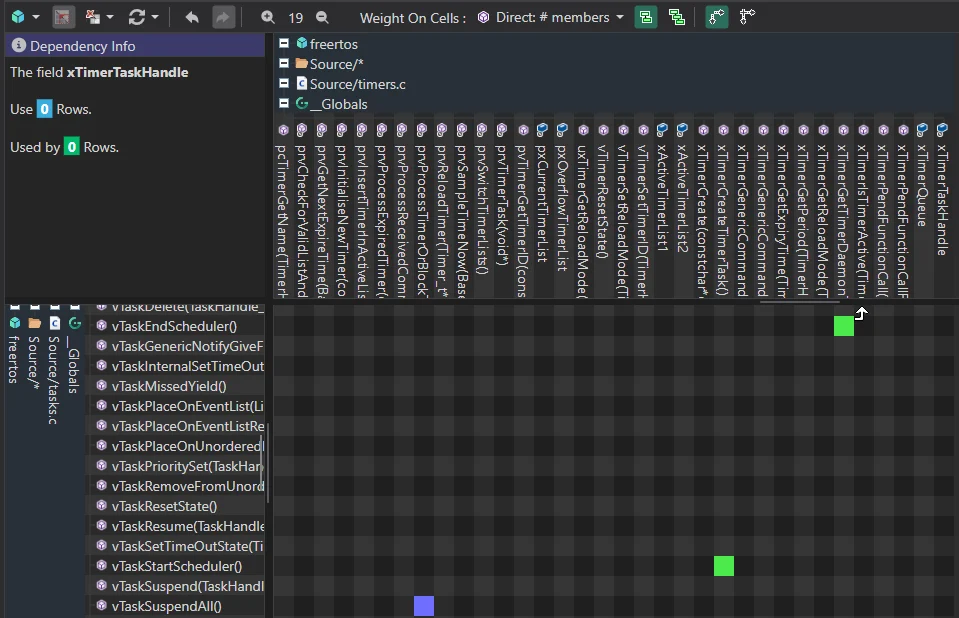Select the freertos header label

click(x=333, y=44)
